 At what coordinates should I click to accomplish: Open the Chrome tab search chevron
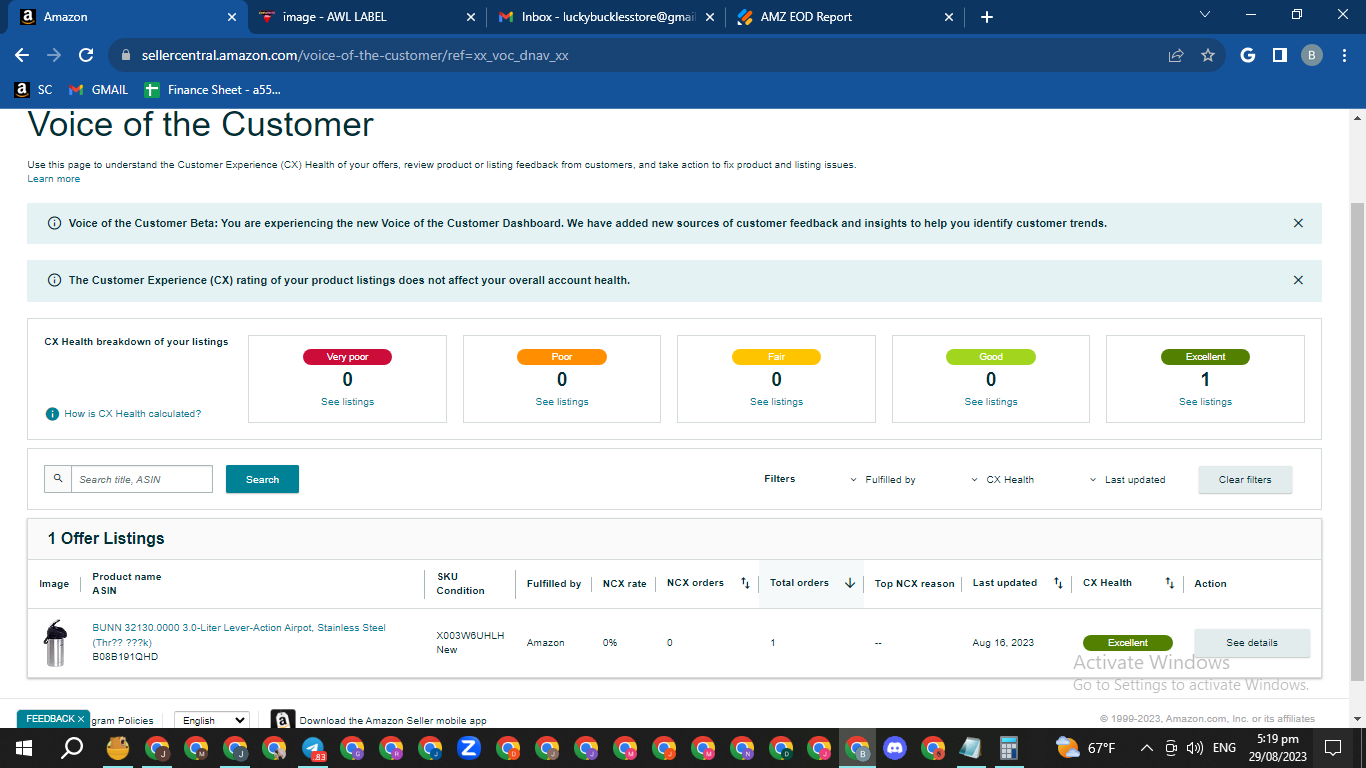[1205, 15]
